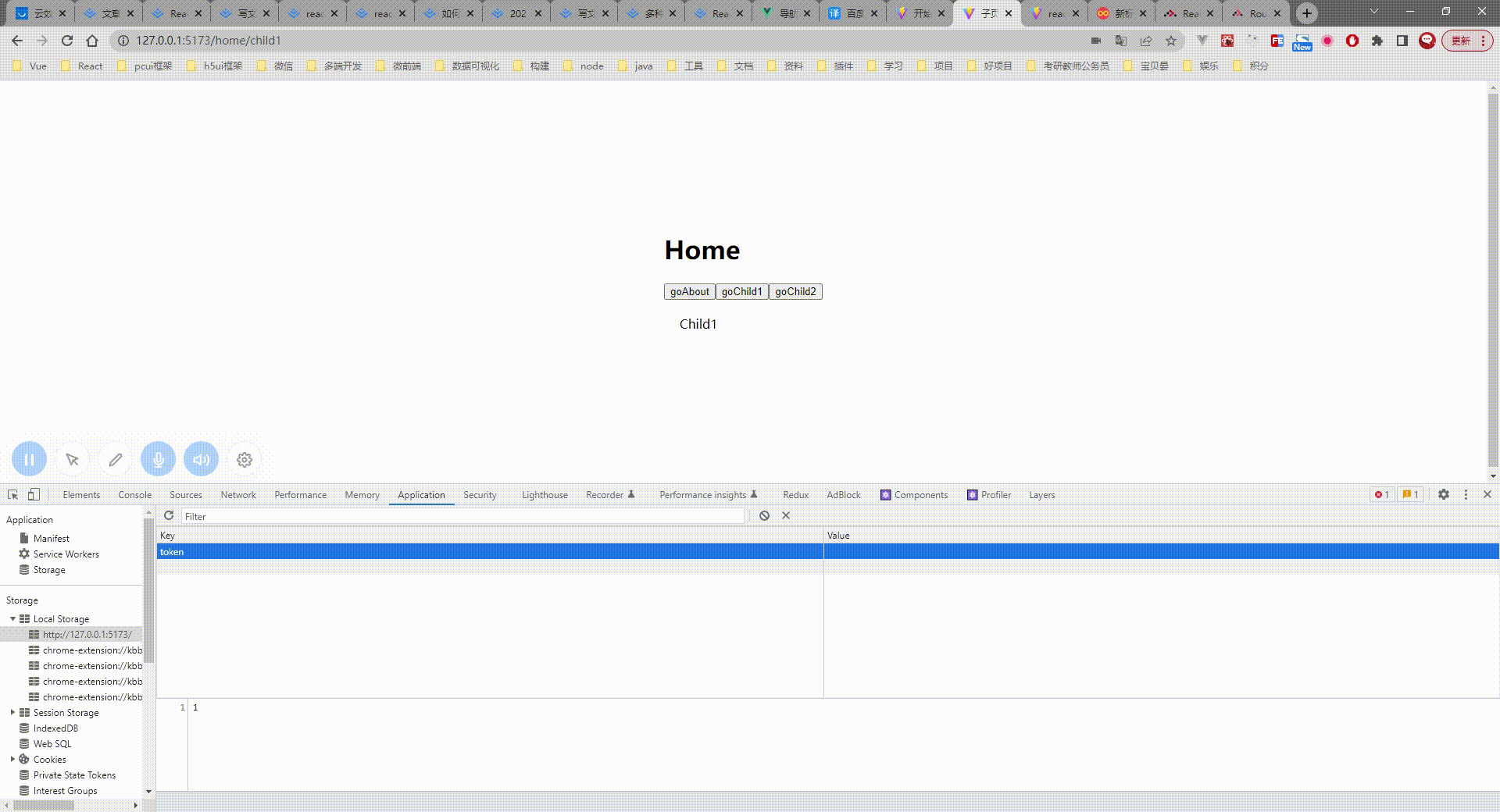
Task: Toggle the speaker sound in recording overlay
Action: click(201, 460)
